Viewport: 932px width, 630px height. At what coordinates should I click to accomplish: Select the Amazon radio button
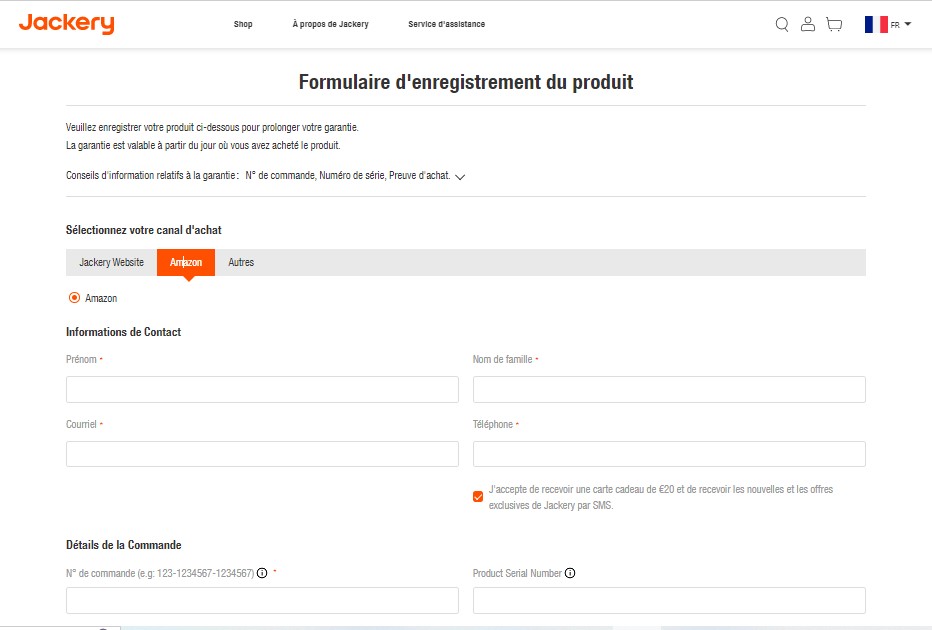point(74,298)
